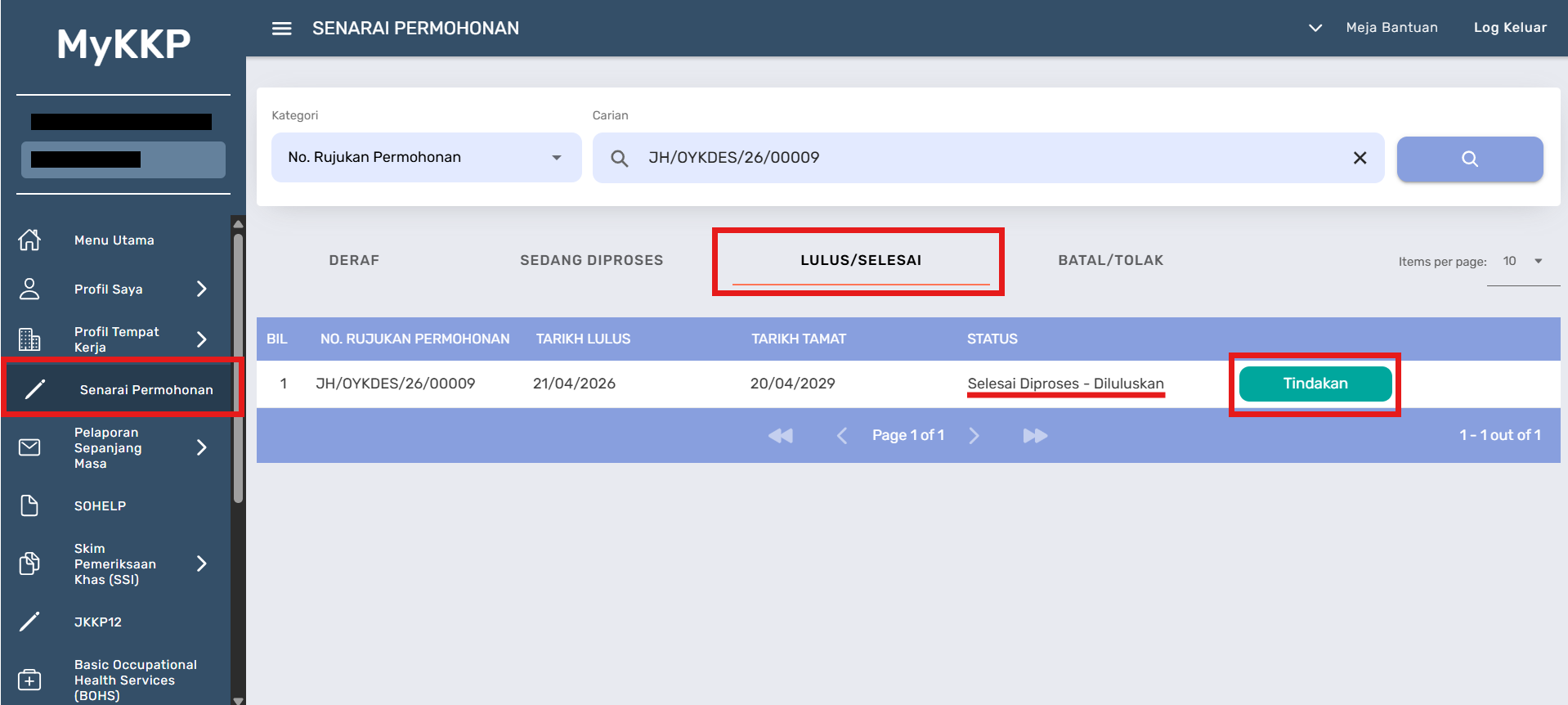Click the Log Keluar link
The image size is (1568, 705).
(1509, 28)
